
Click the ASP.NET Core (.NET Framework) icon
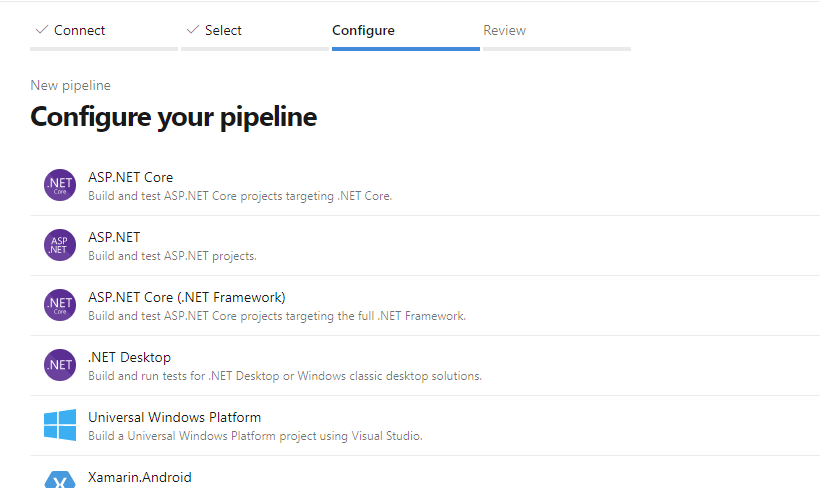point(60,305)
